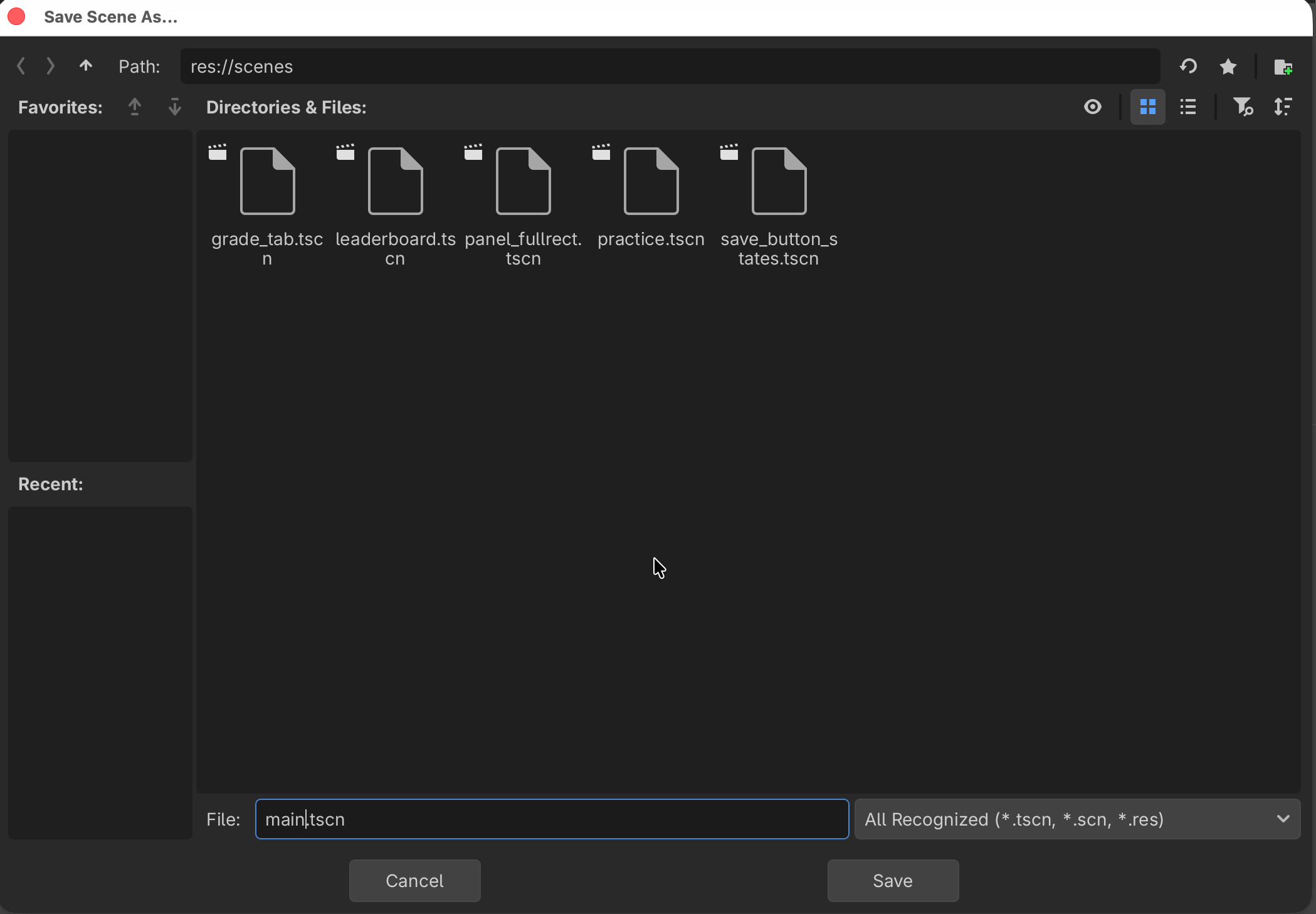Favorite the current folder with the star

click(1228, 66)
